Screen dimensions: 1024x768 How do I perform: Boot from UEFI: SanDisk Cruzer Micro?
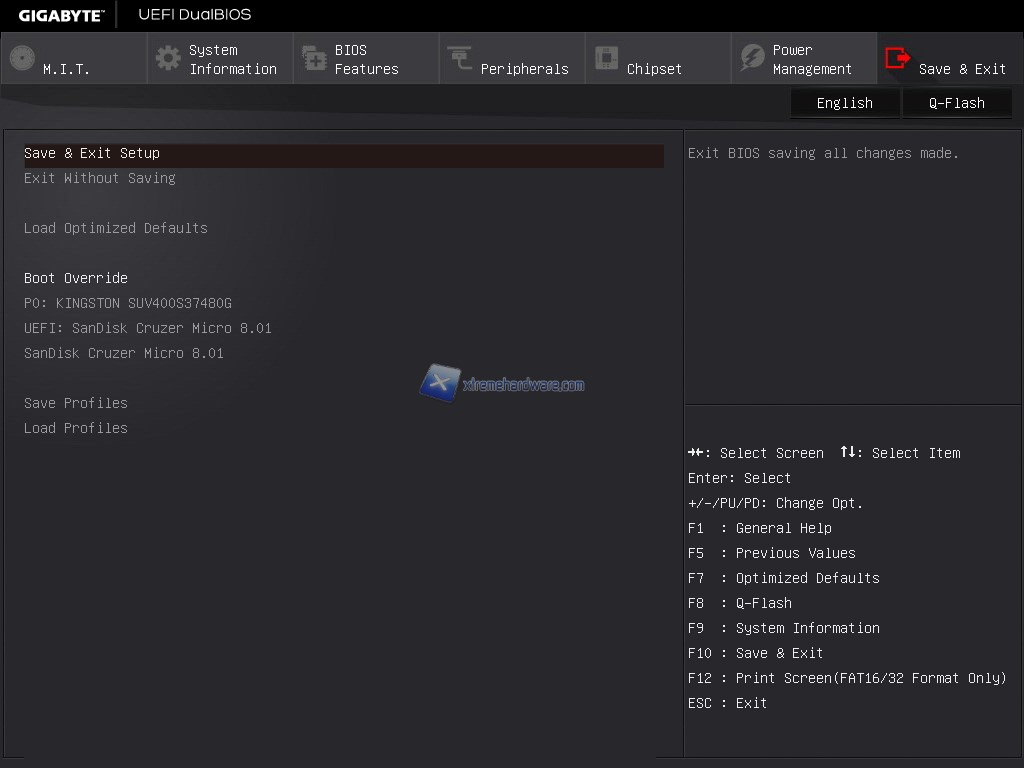[x=148, y=328]
